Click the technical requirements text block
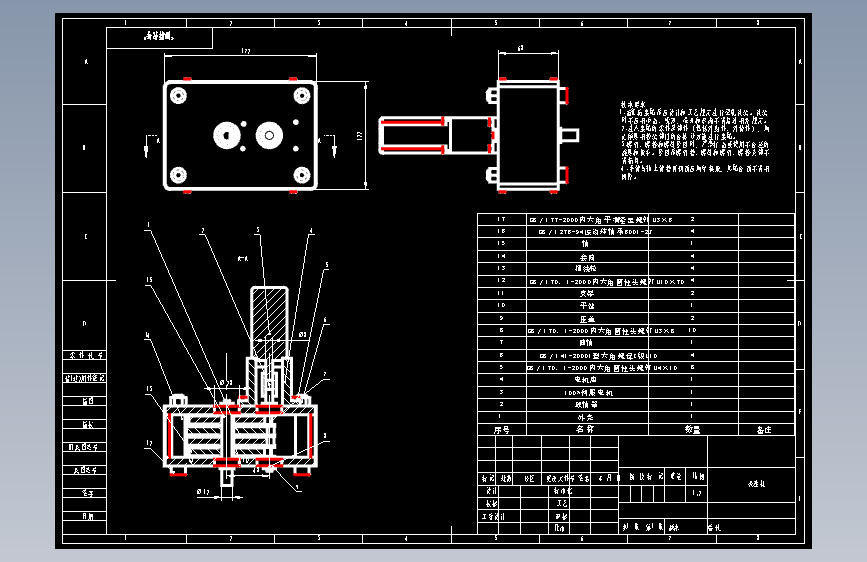 (x=694, y=140)
